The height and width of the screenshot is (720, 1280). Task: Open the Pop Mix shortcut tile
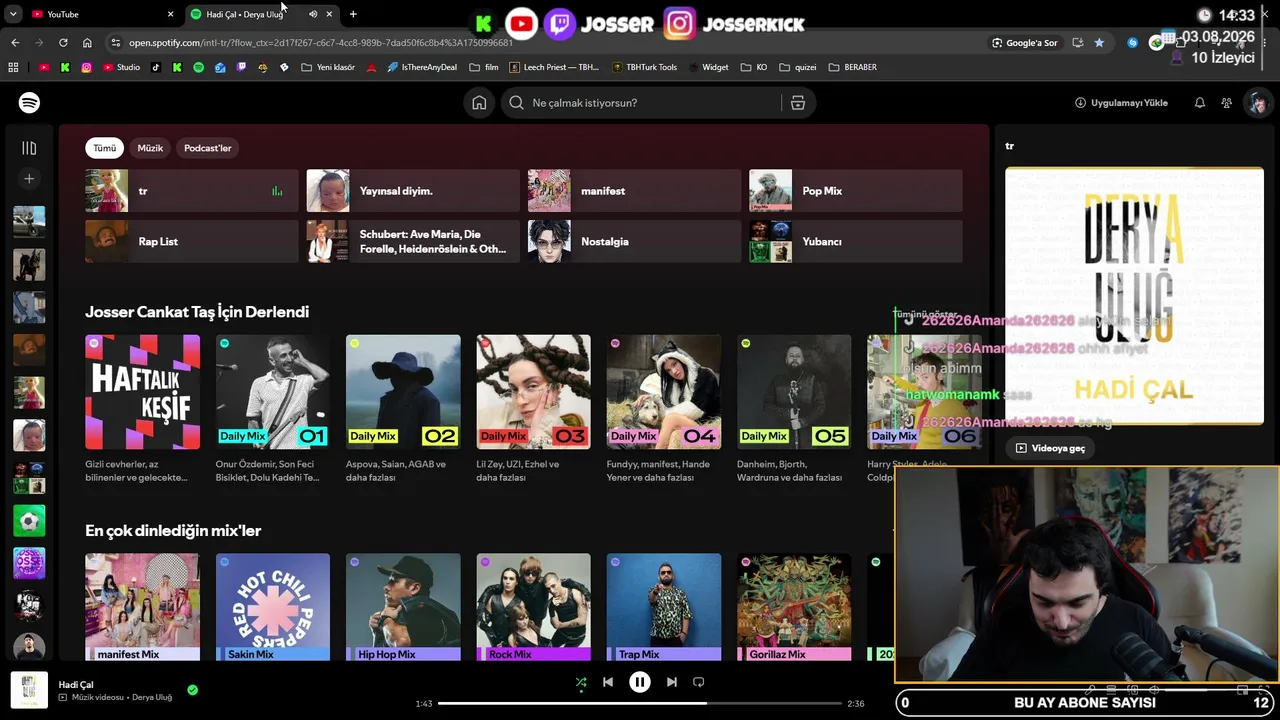pyautogui.click(x=856, y=191)
